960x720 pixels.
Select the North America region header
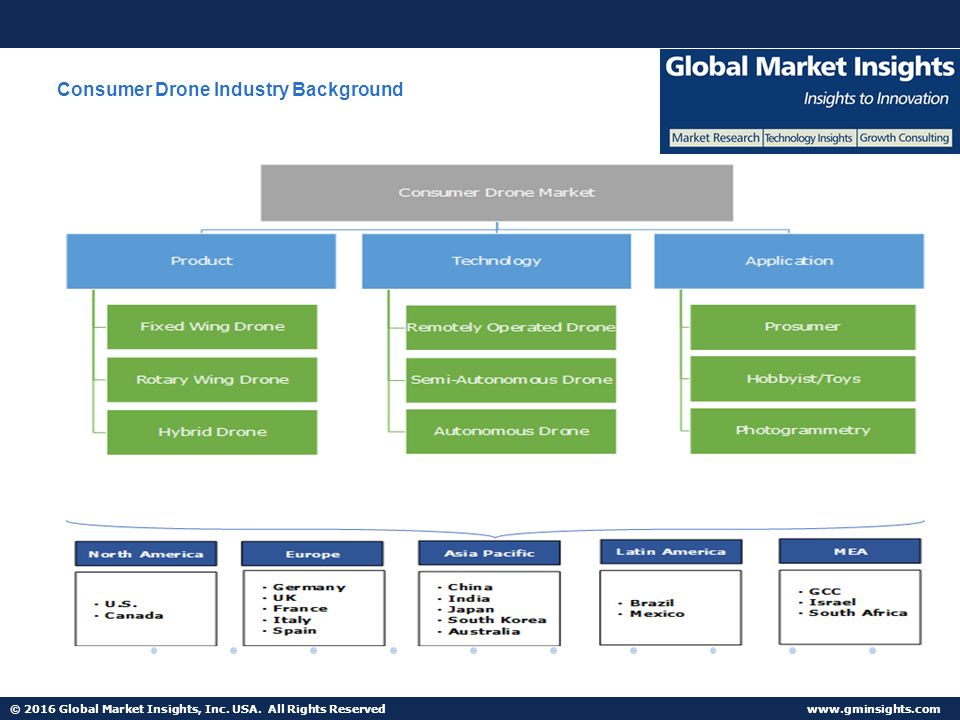coord(146,554)
